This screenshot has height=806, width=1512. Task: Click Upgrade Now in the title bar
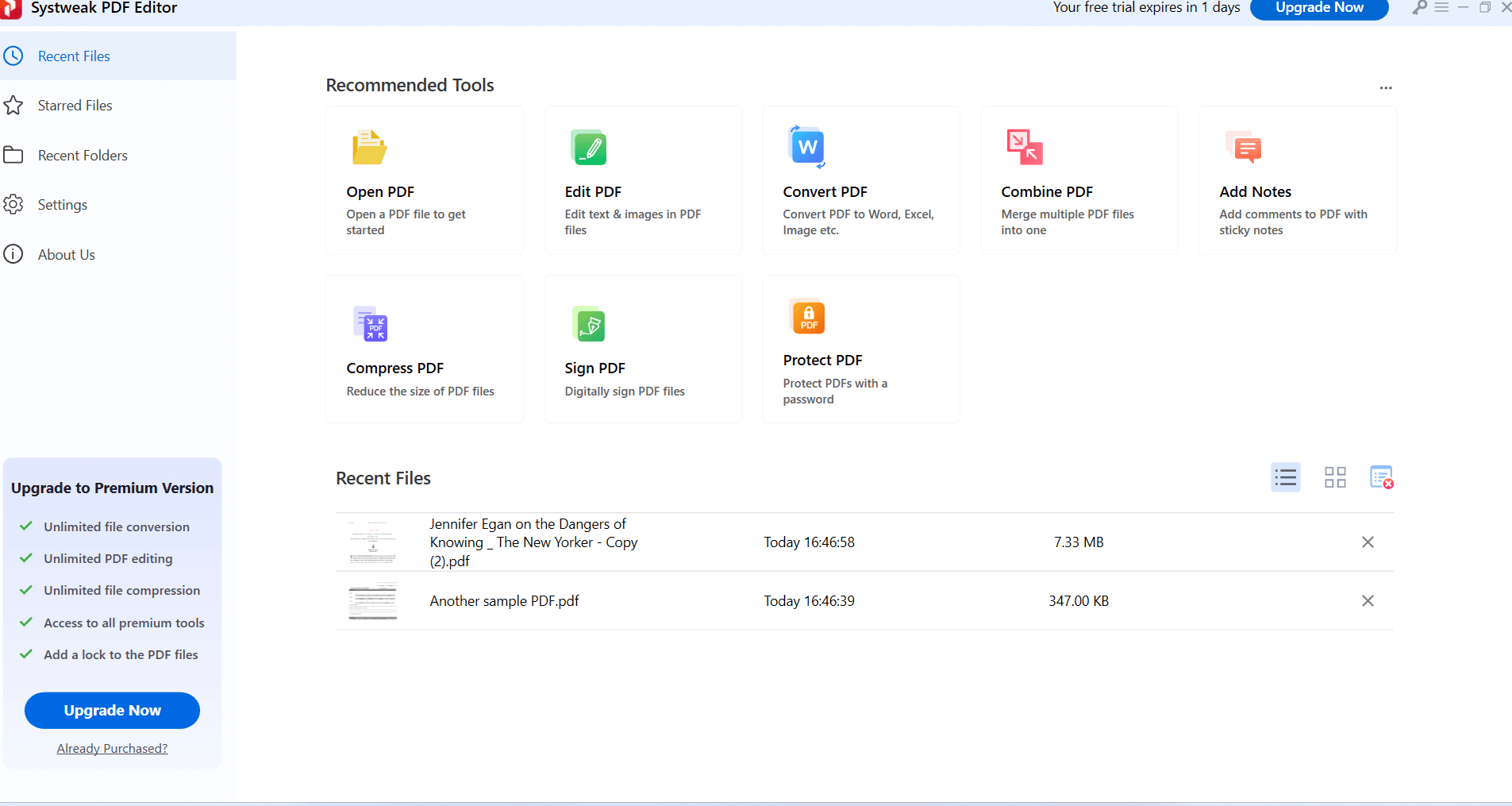[x=1319, y=8]
